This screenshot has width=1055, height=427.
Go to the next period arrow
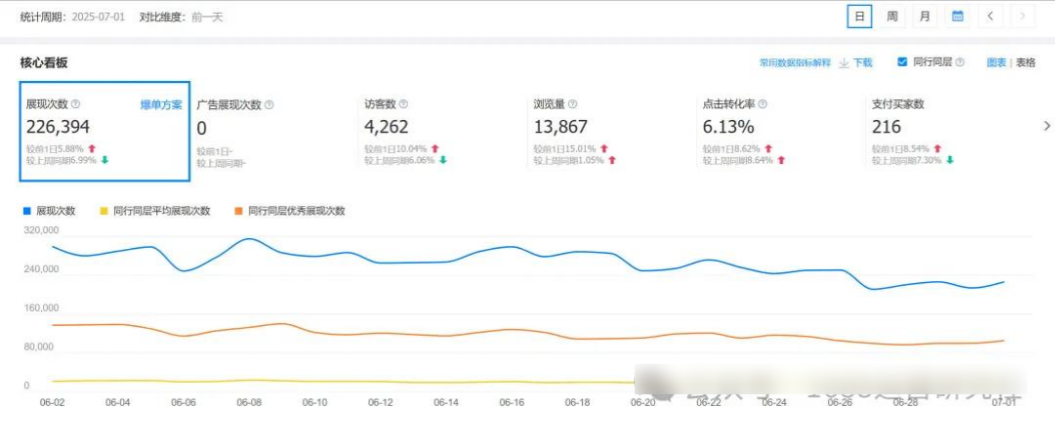pyautogui.click(x=1023, y=16)
